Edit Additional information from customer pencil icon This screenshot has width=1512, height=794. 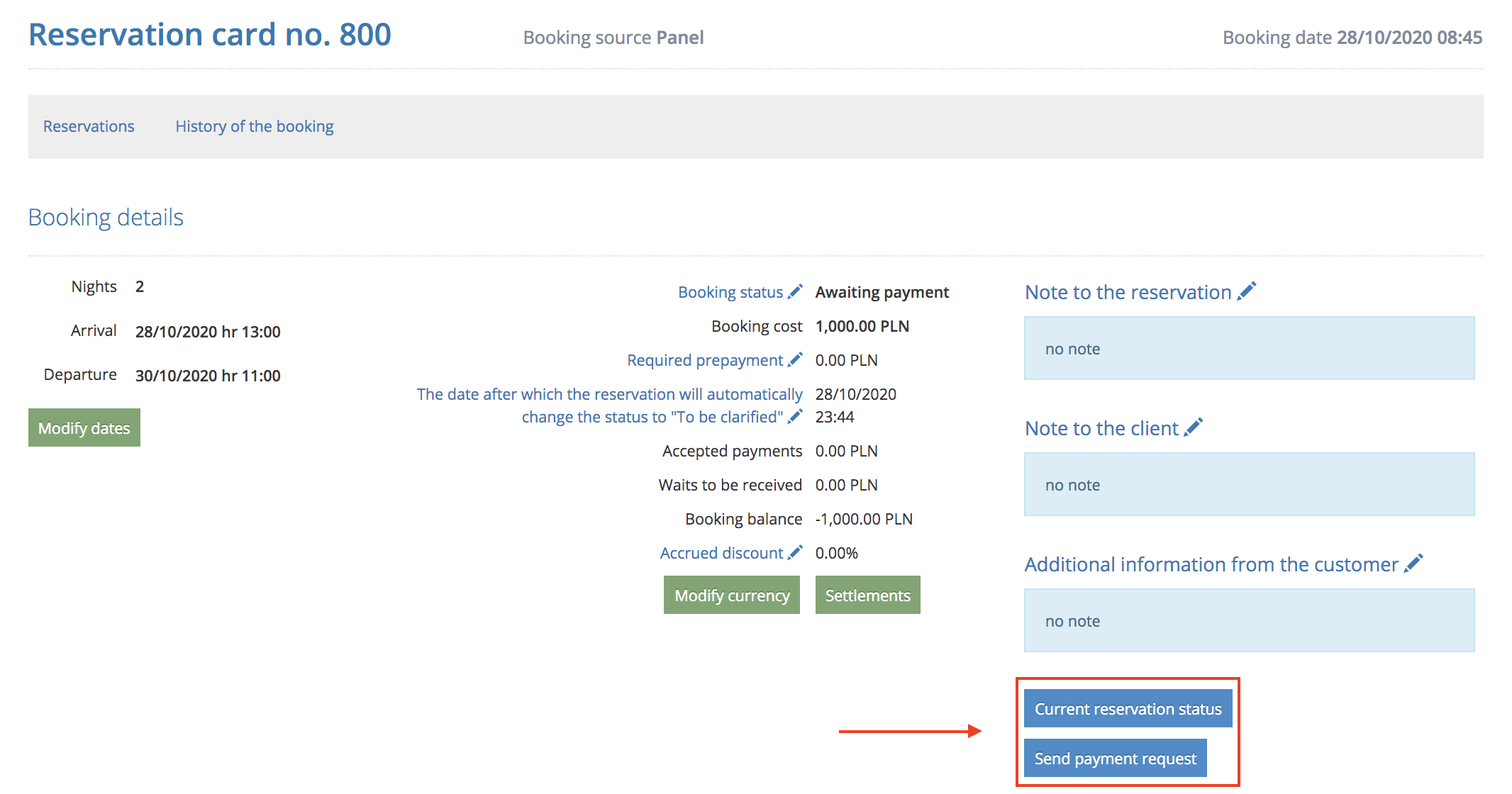click(1413, 563)
